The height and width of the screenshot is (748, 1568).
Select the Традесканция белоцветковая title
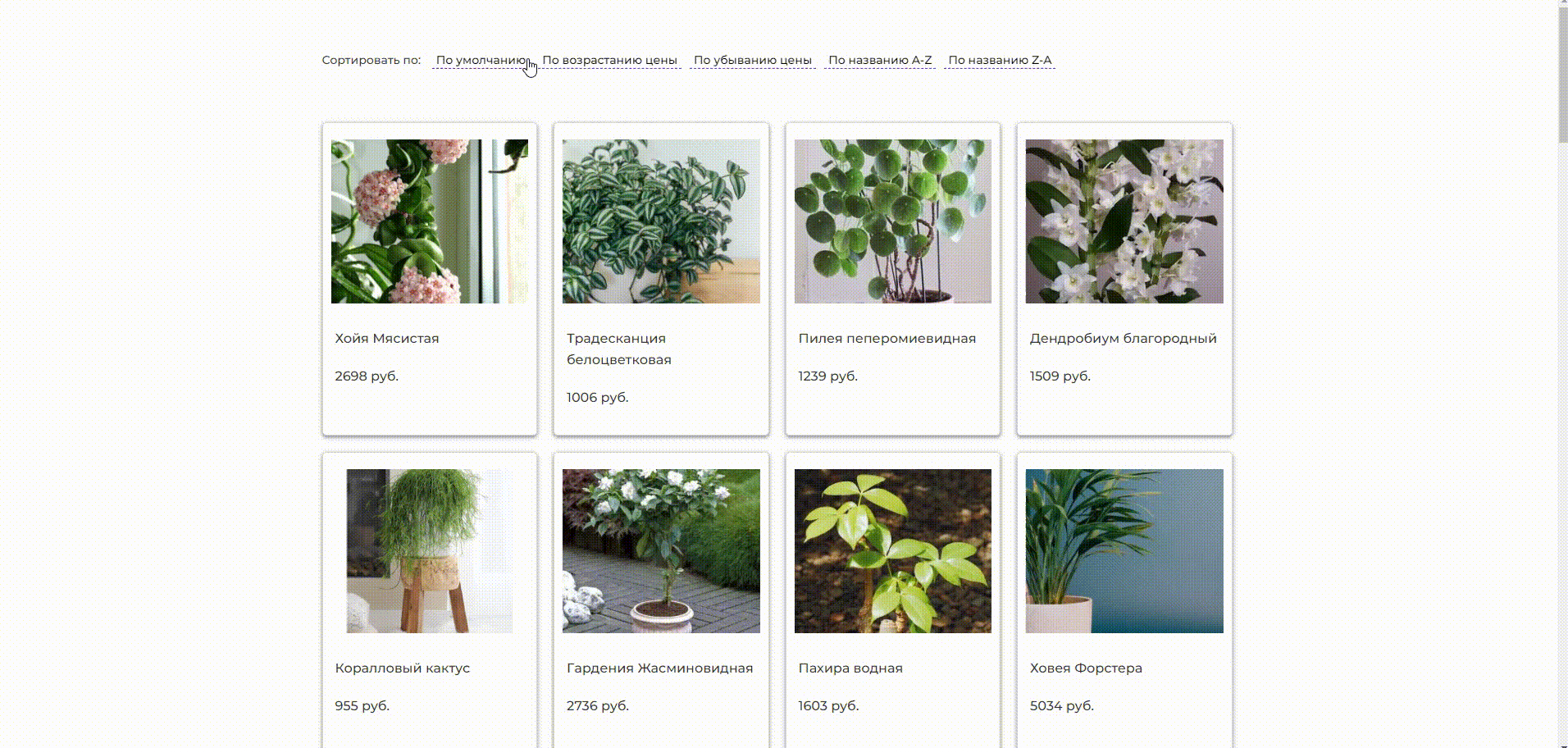[x=619, y=349]
